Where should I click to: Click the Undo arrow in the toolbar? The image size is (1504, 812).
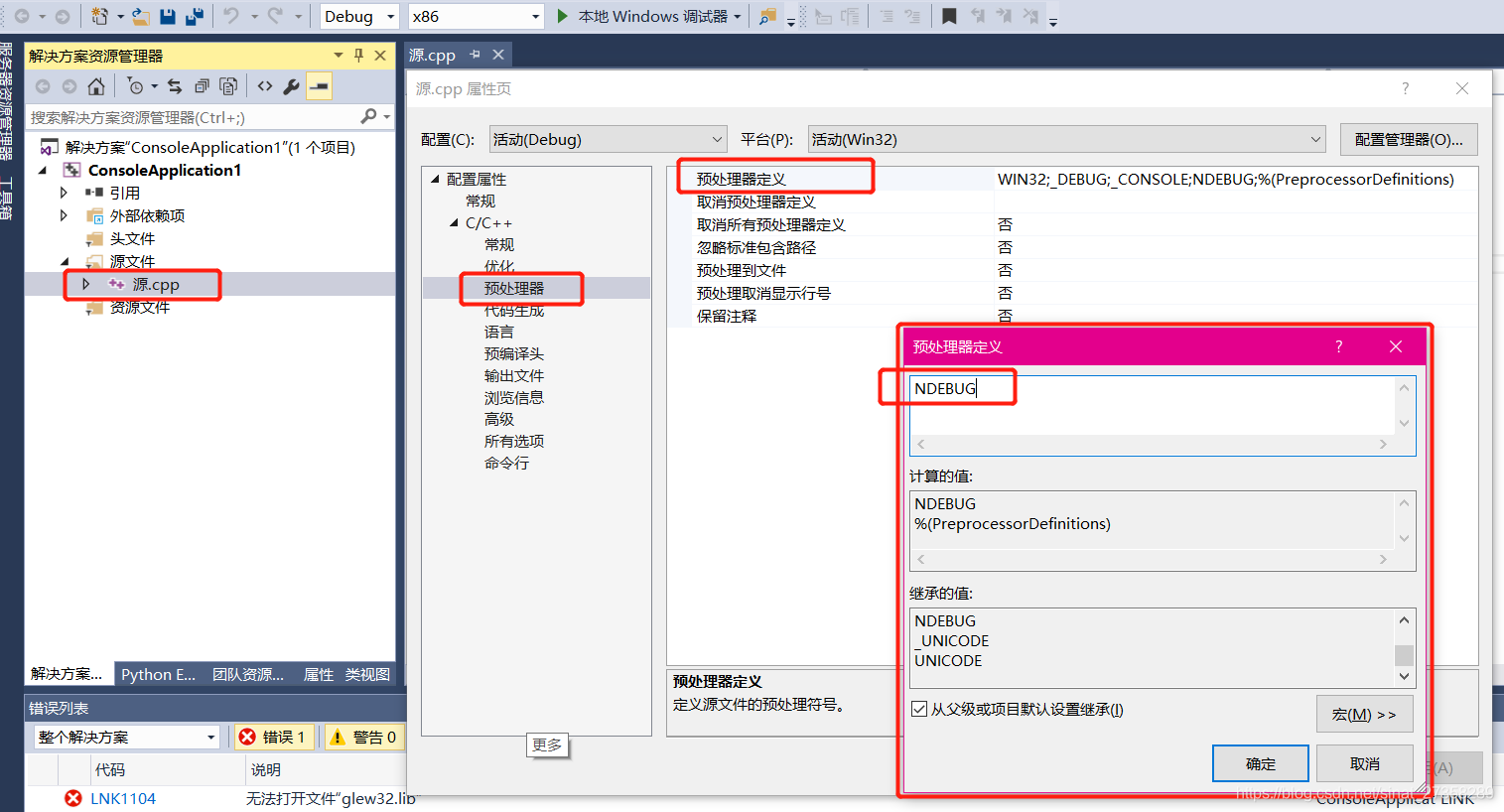230,16
